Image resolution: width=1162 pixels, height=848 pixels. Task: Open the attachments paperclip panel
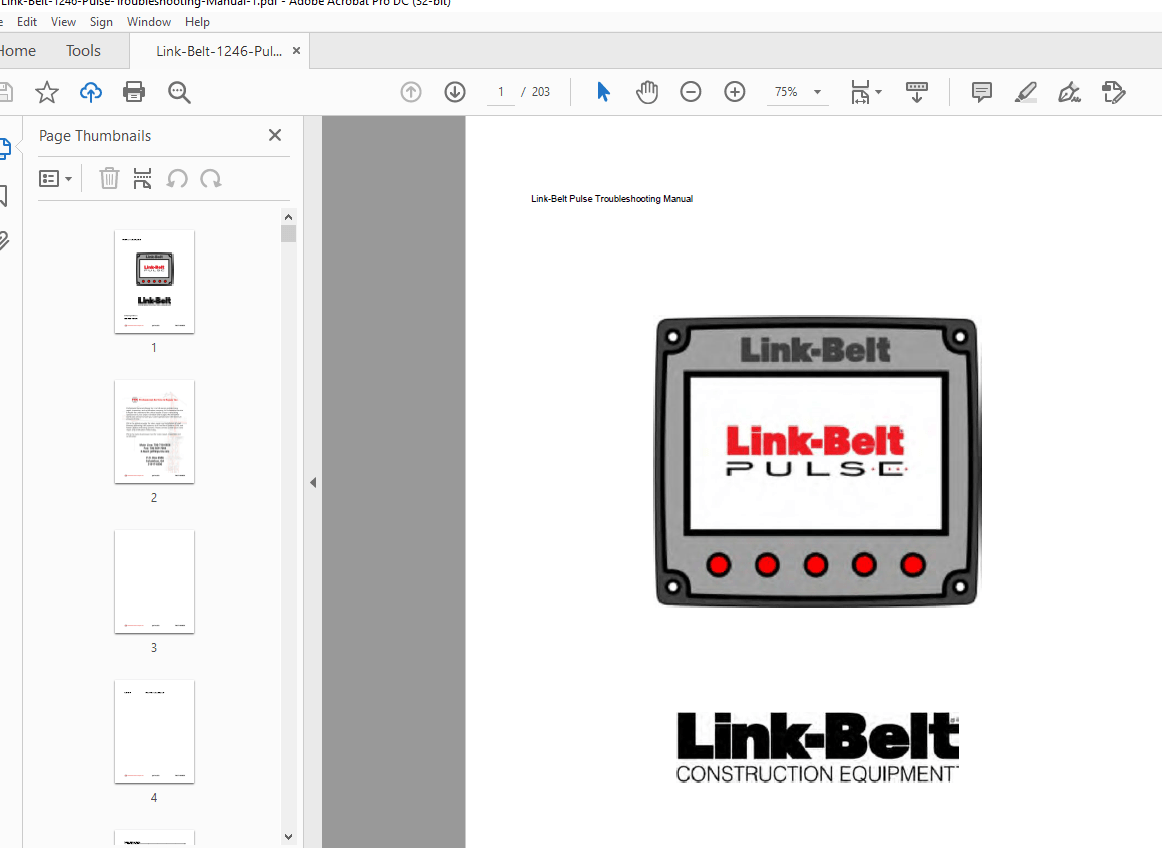coord(4,240)
